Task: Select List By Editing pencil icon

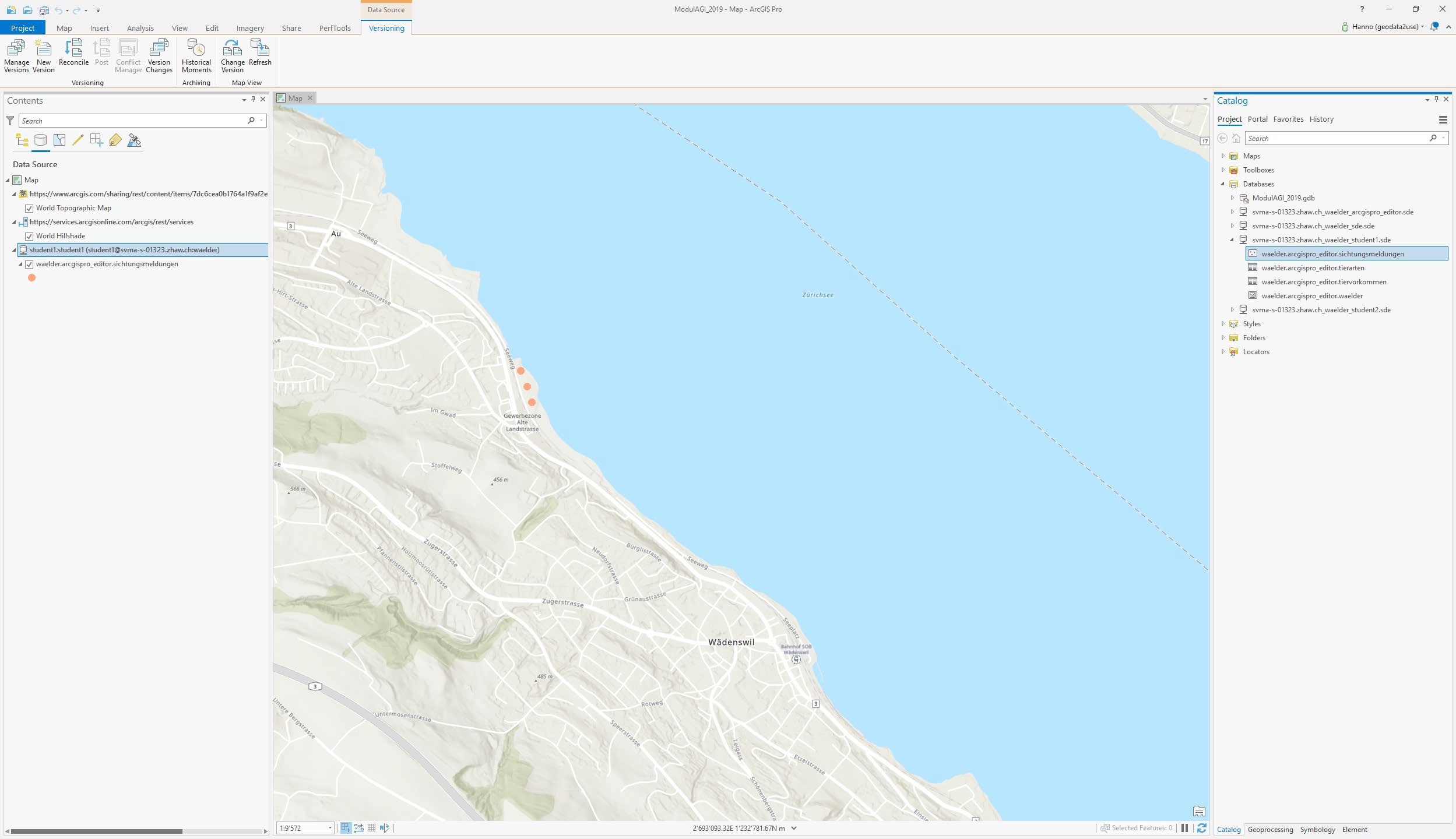Action: pos(78,140)
